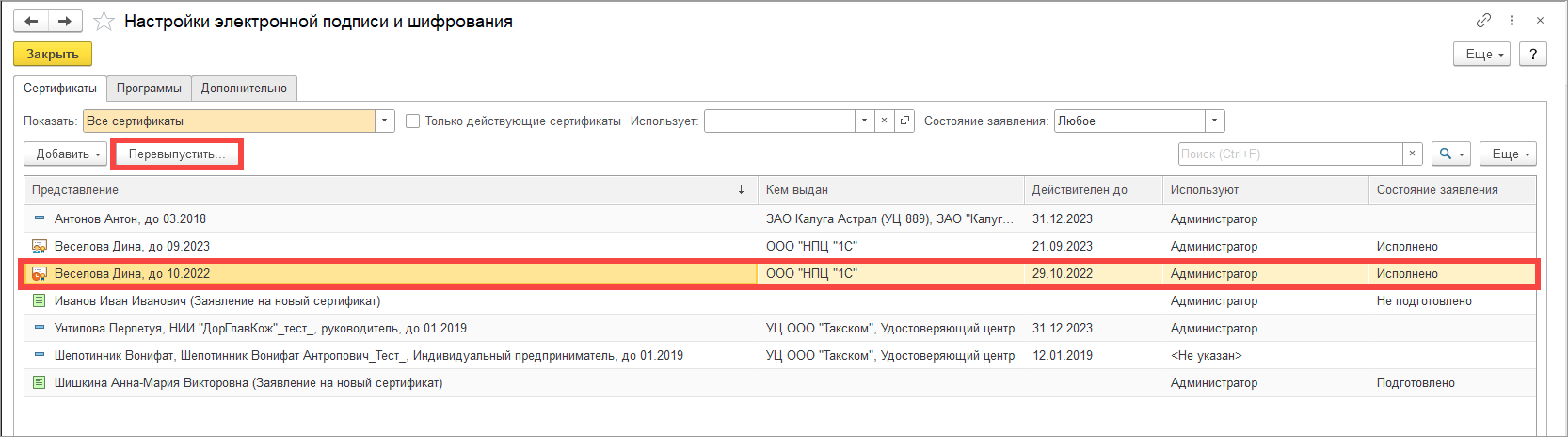Open the 'Дополнительно' tab
Viewport: 1568px width, 437px height.
coord(244,88)
